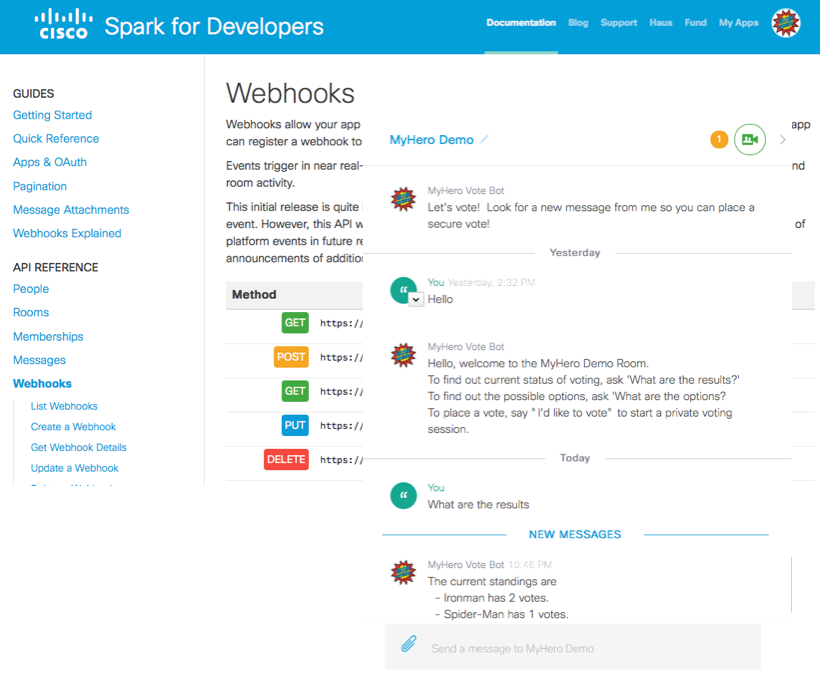The width and height of the screenshot is (821, 675).
Task: Select the Webhooks API reference
Action: coord(42,384)
